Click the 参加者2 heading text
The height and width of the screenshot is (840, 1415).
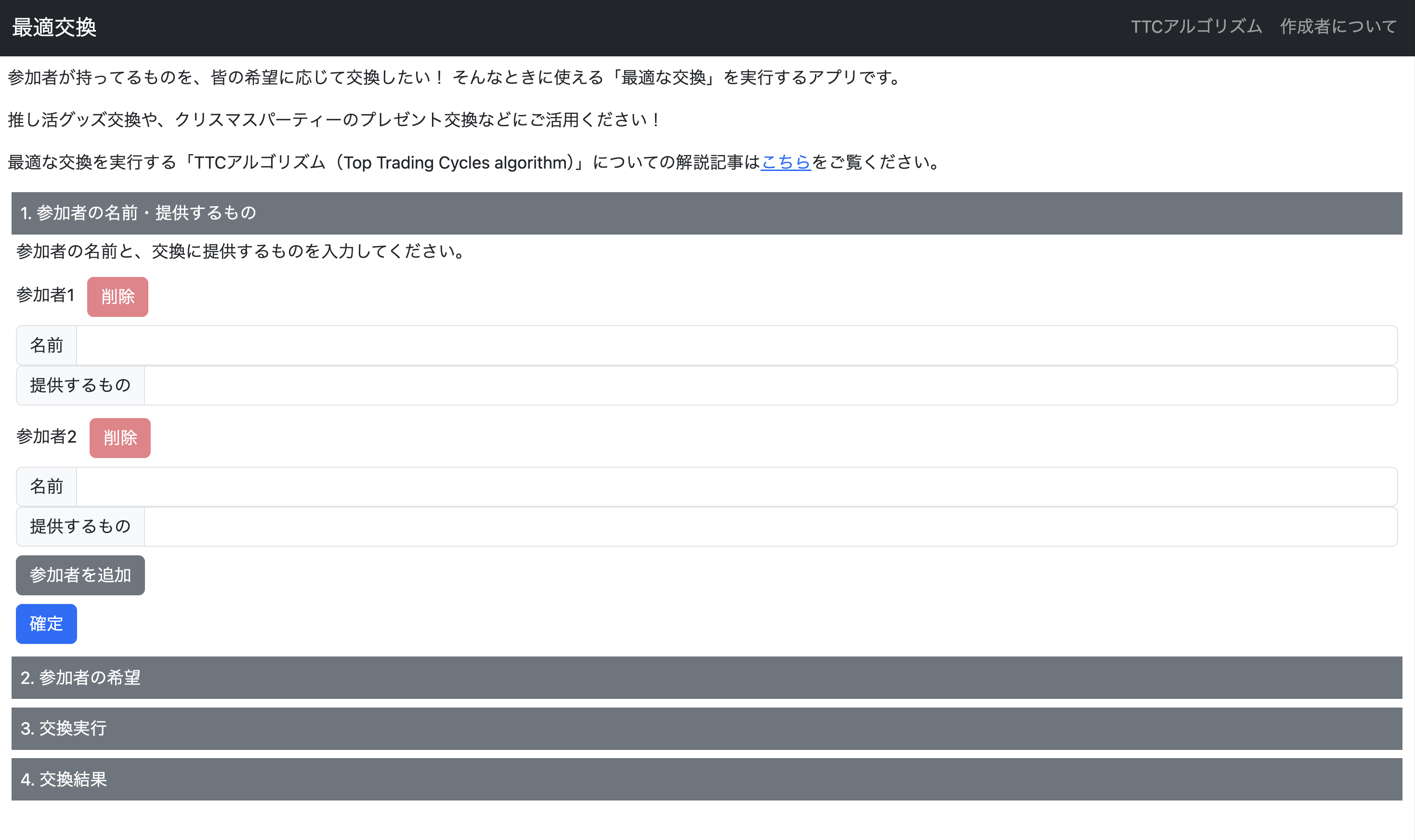(x=46, y=436)
